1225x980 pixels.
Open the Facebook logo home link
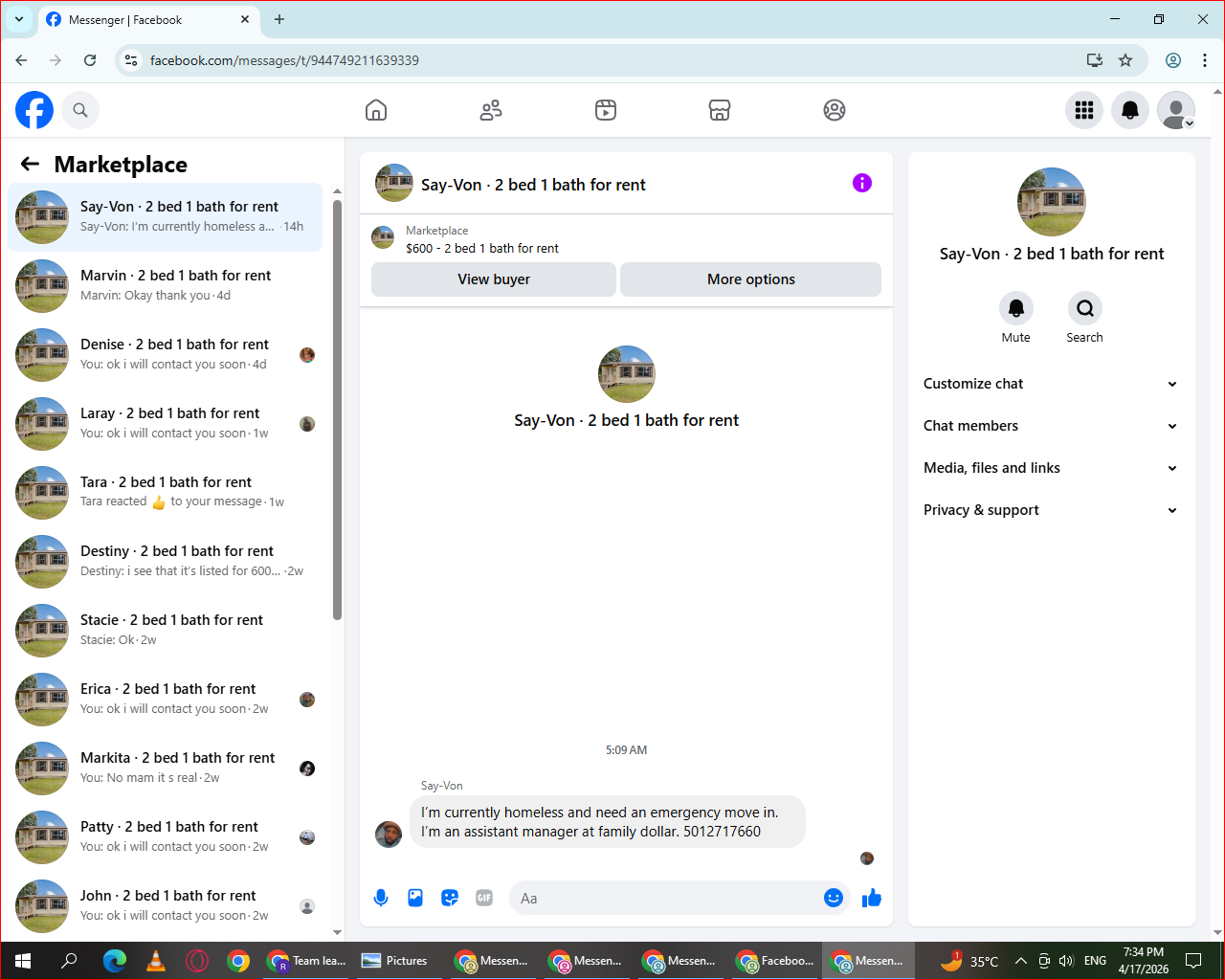34,110
